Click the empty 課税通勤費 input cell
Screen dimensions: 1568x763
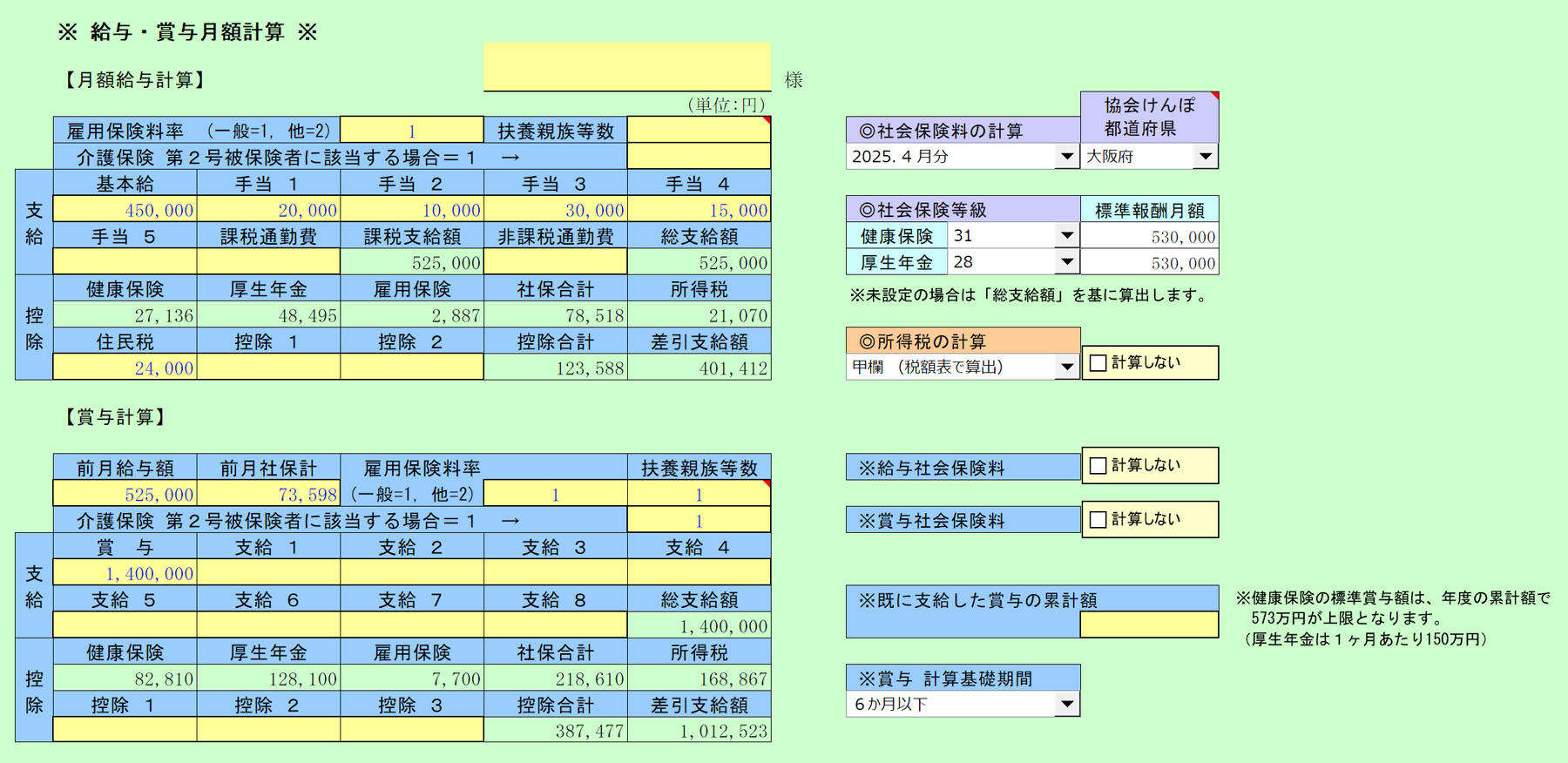268,262
